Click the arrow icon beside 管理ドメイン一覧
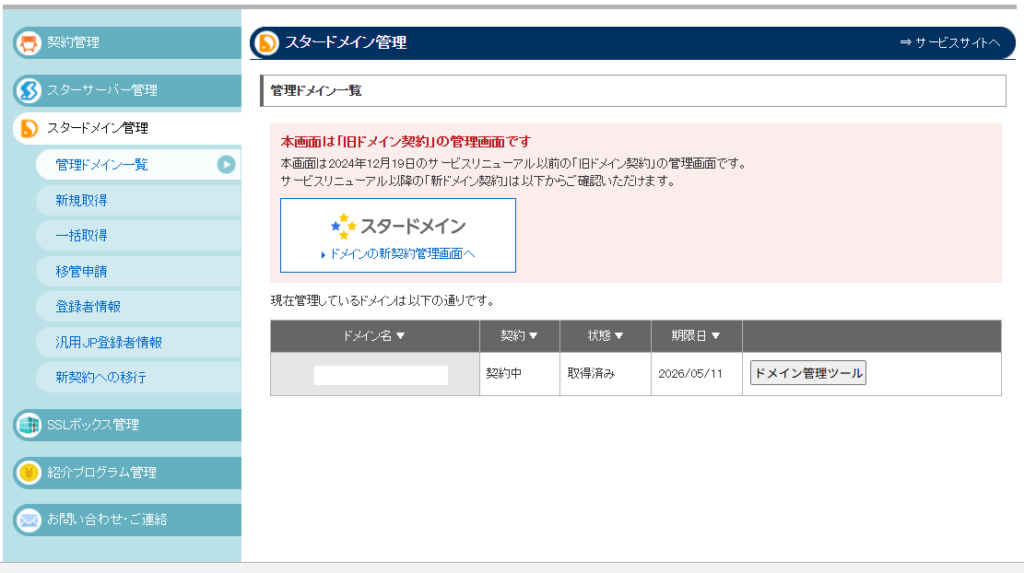This screenshot has height=573, width=1024. pos(226,165)
